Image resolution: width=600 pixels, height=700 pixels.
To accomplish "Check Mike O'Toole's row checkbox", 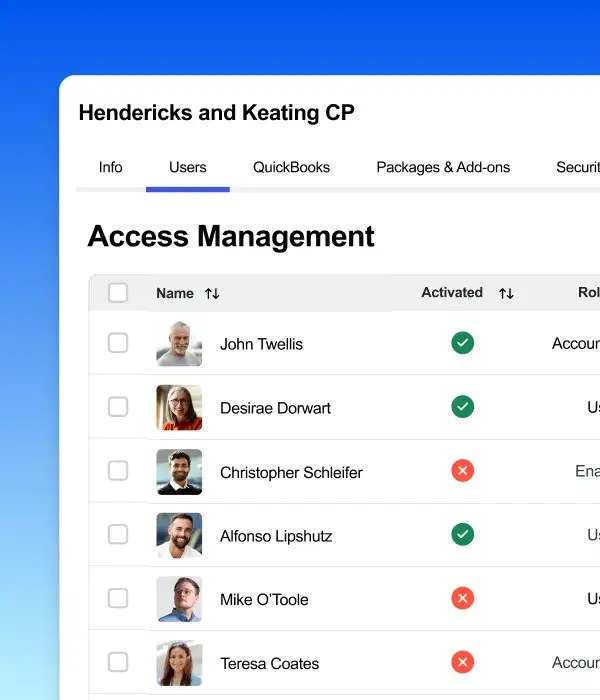I will point(118,598).
